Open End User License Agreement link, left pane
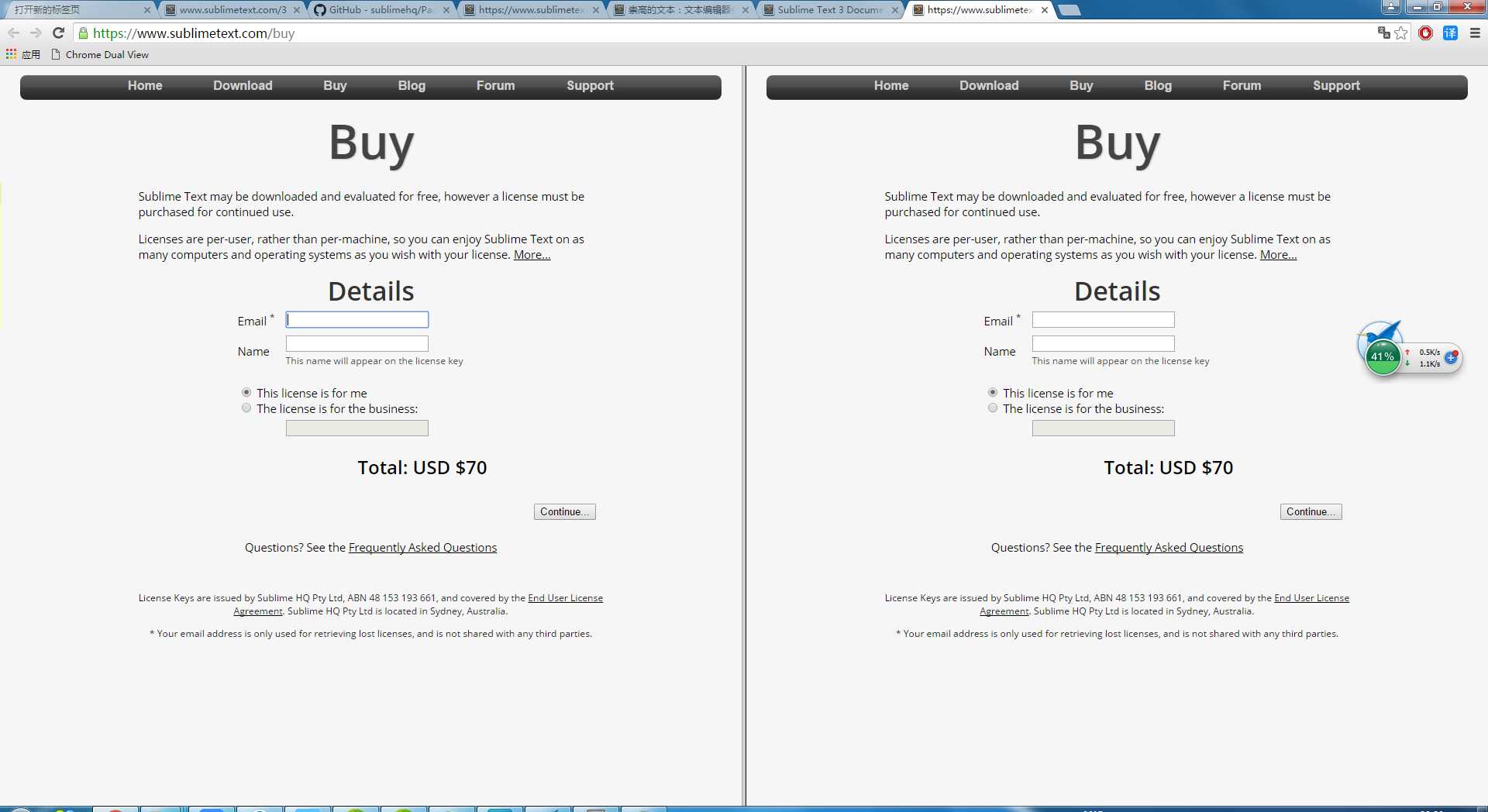 pos(565,598)
